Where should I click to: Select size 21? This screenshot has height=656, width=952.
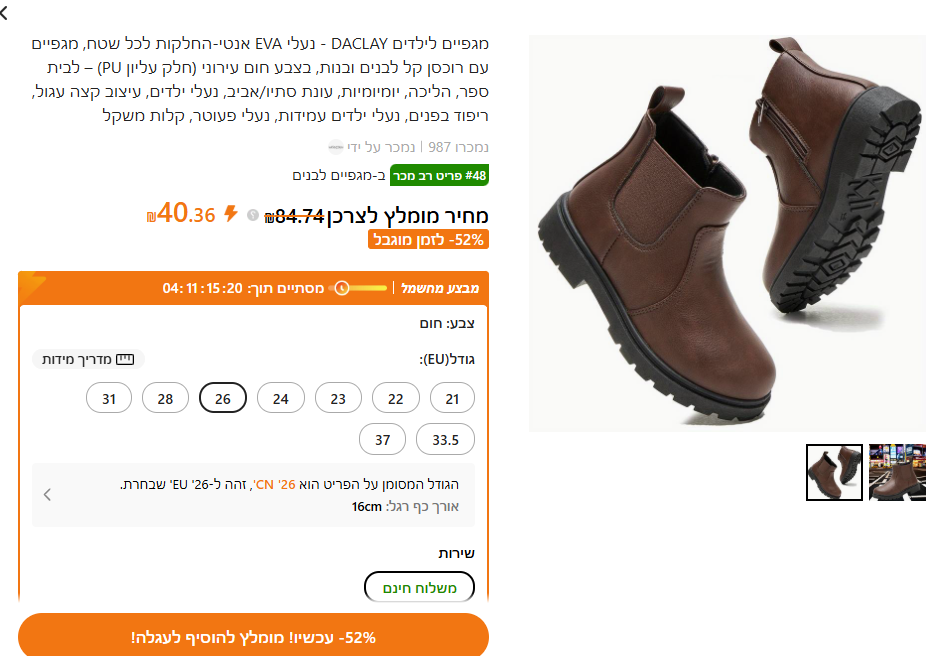point(452,398)
